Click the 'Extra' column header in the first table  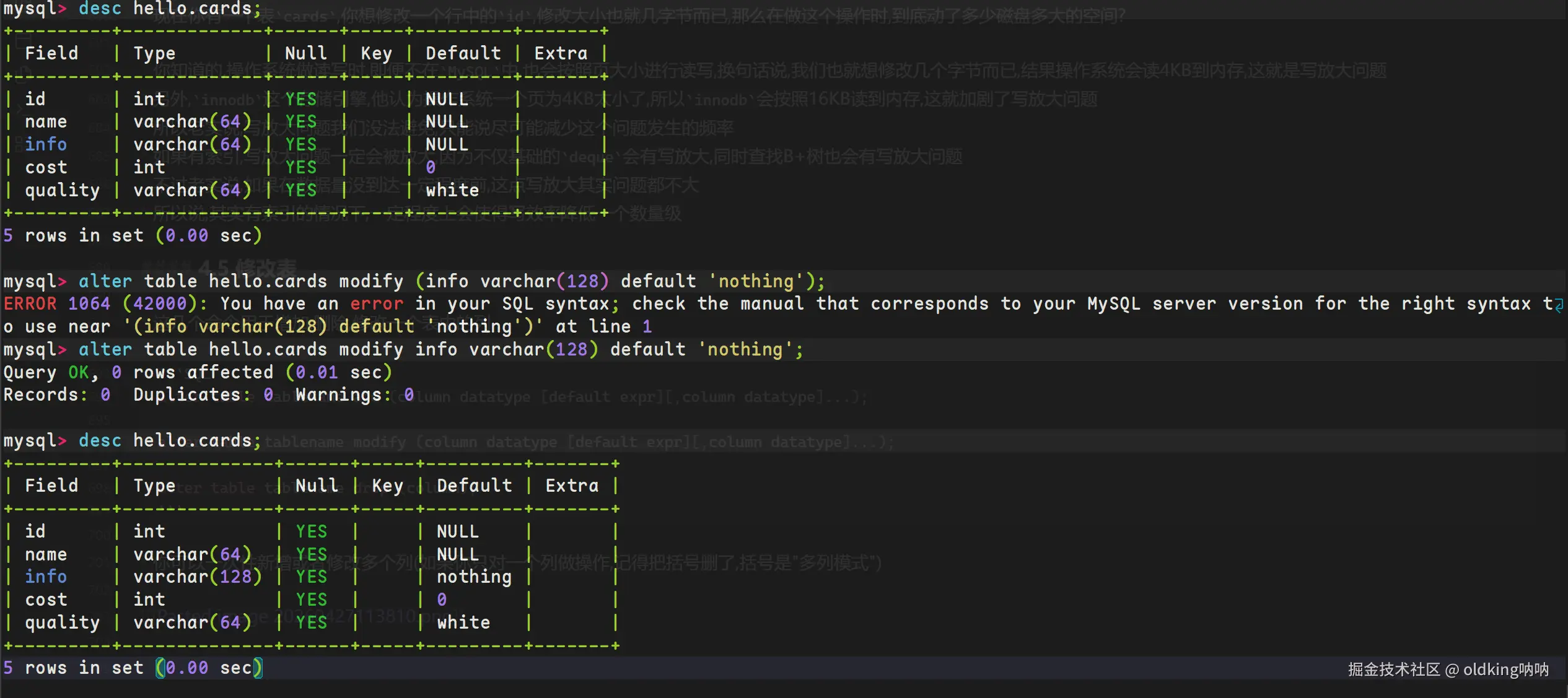click(561, 53)
